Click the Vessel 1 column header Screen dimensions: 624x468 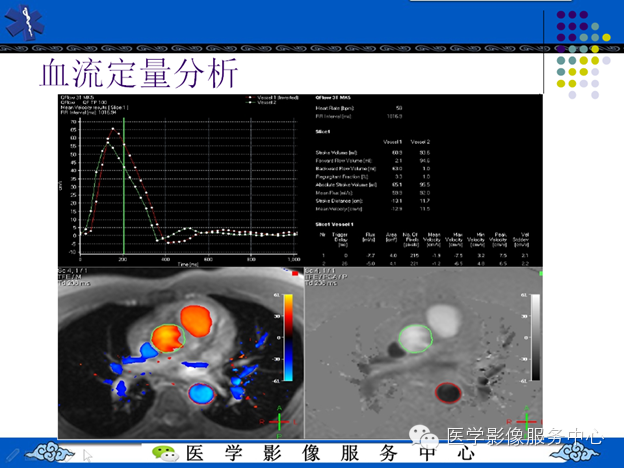392,142
